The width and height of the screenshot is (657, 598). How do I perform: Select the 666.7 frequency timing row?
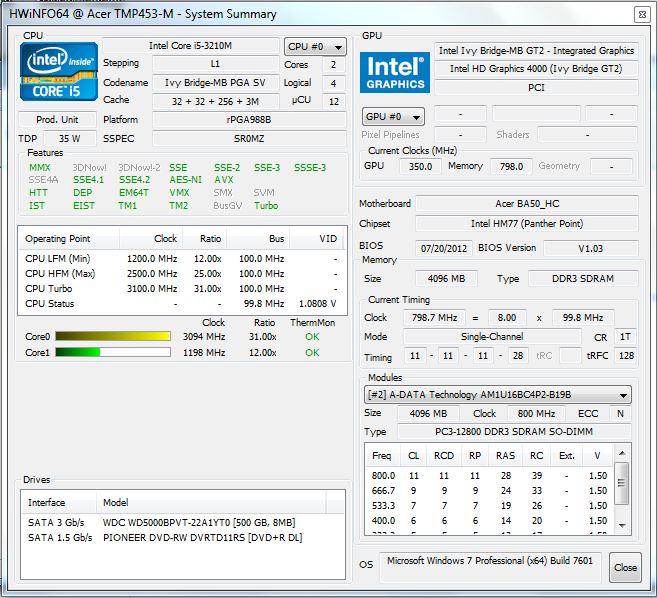point(489,491)
